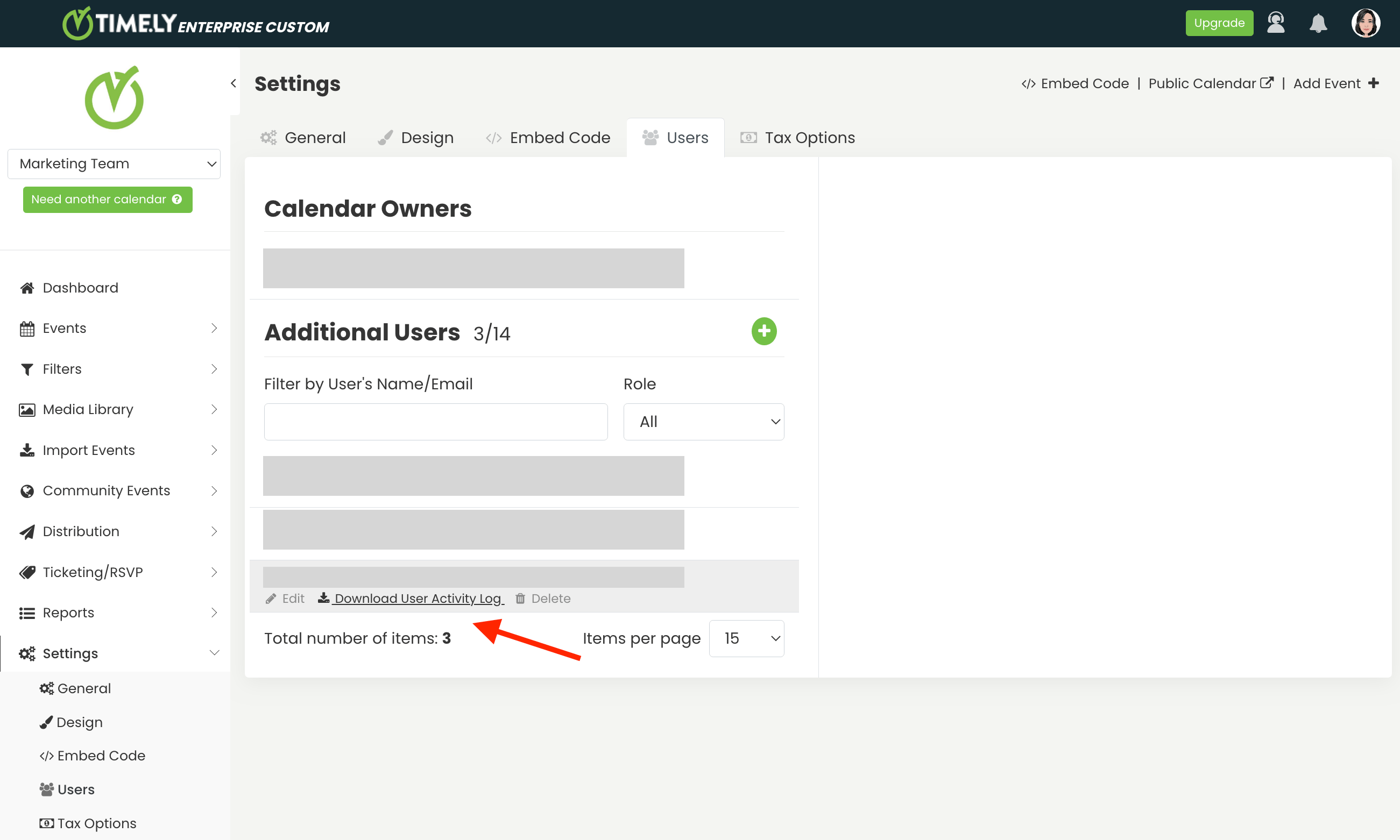This screenshot has height=840, width=1400.
Task: Expand the Ticketing/RSVP submenu chevron
Action: (x=214, y=572)
